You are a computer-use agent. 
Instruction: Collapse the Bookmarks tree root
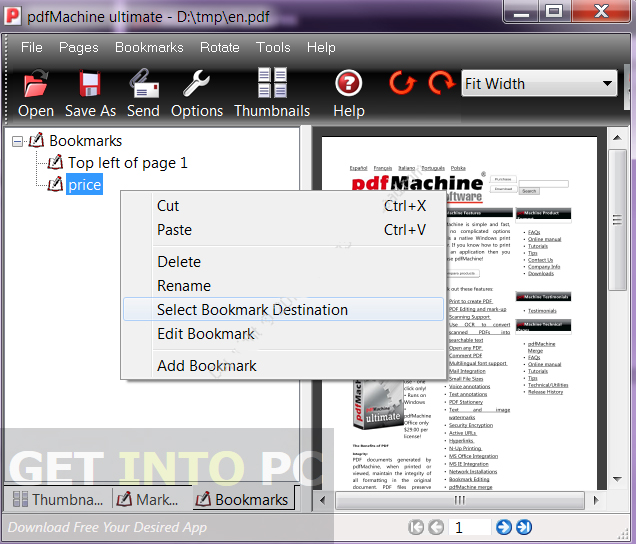click(x=17, y=142)
